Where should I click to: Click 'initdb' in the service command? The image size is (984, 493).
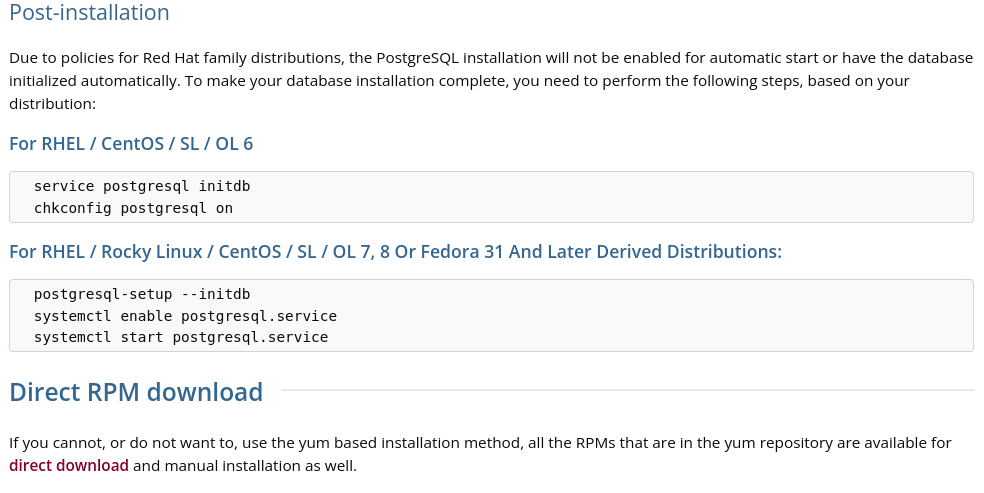click(225, 186)
